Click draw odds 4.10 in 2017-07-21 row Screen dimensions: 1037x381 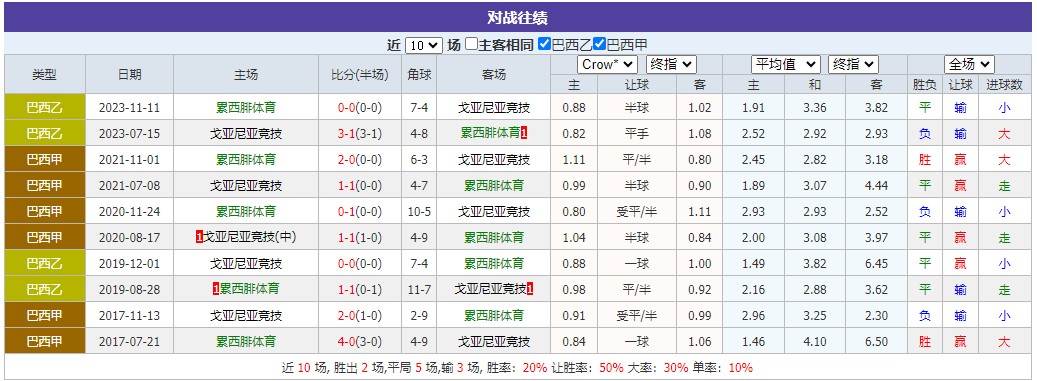[x=814, y=342]
